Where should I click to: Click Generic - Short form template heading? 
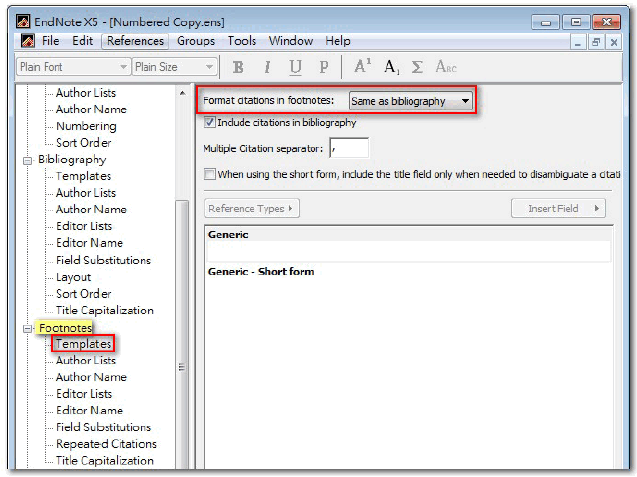coord(261,271)
